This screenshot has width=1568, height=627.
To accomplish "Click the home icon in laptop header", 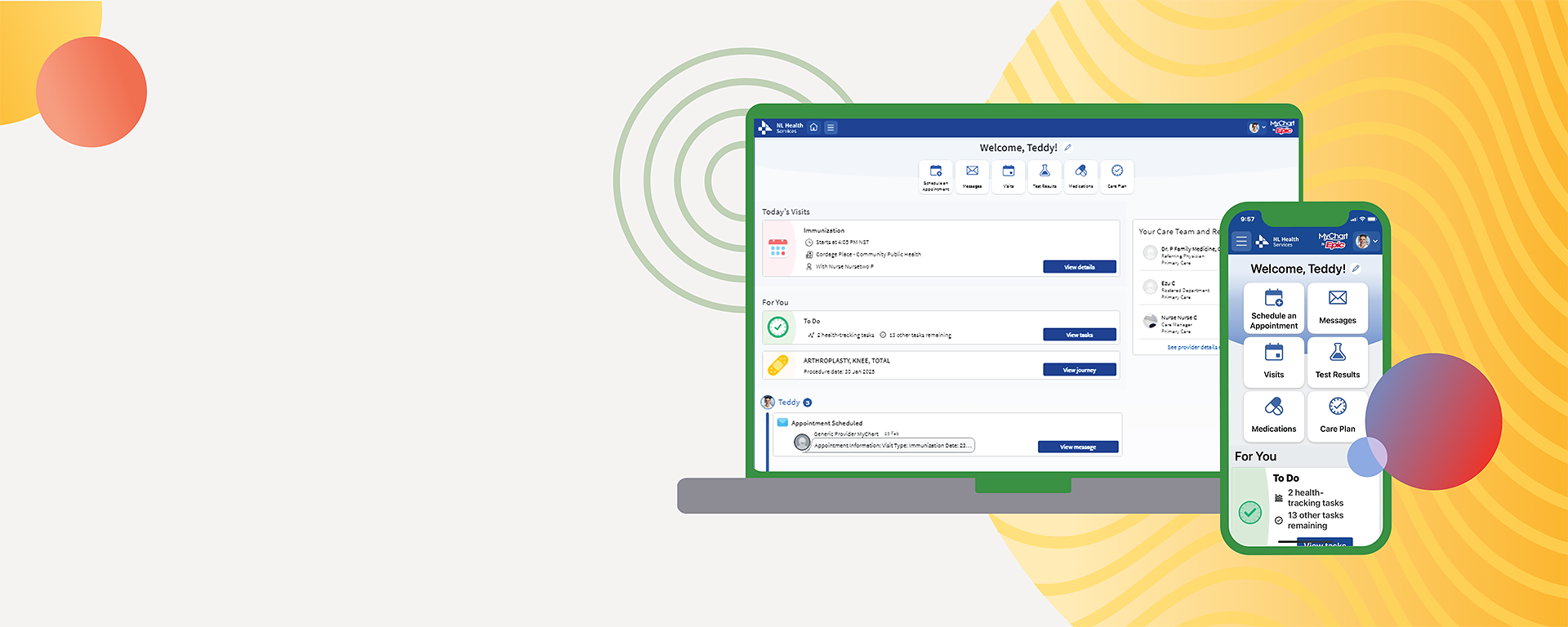I will coord(813,127).
